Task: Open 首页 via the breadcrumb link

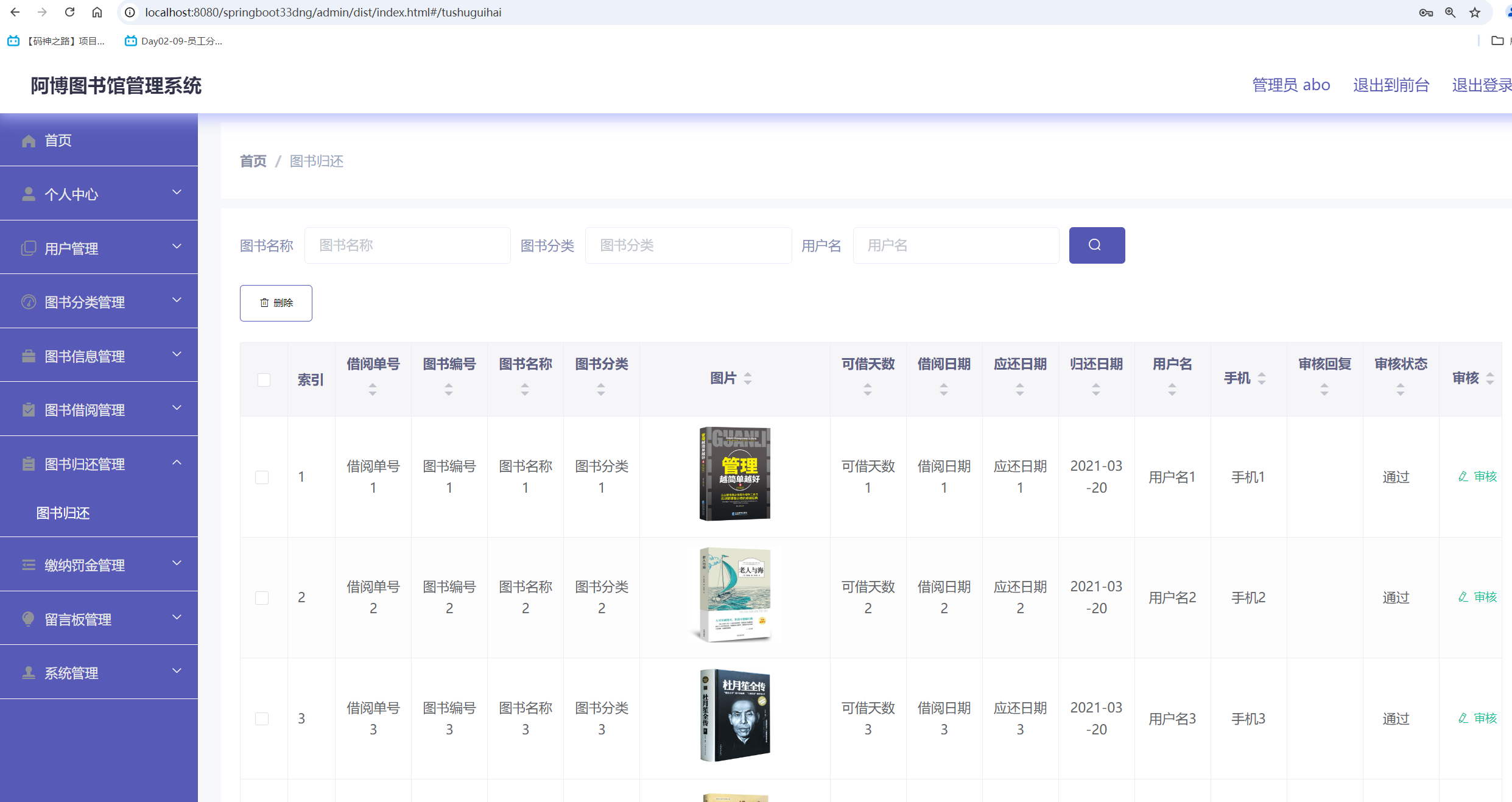Action: (253, 161)
